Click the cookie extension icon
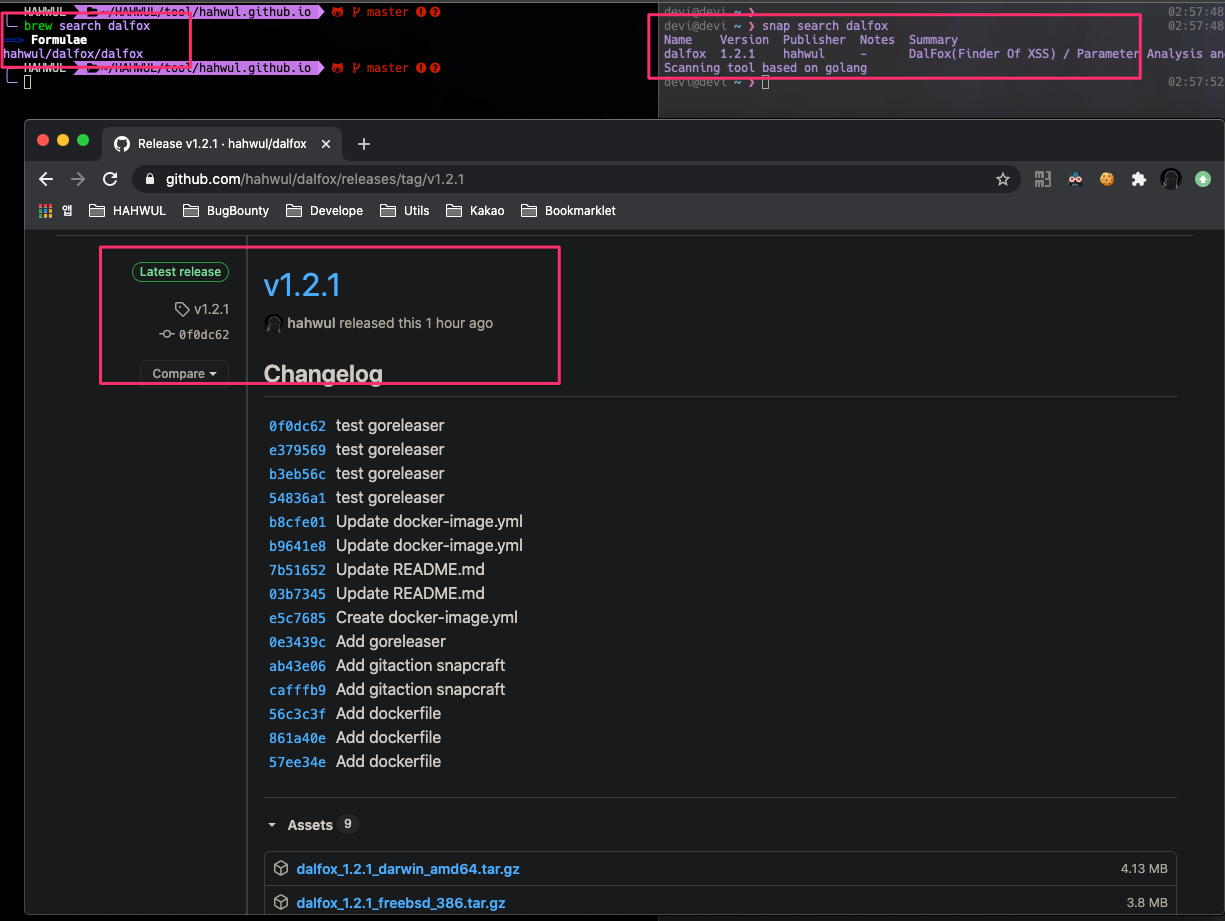This screenshot has width=1225, height=921. tap(1107, 179)
